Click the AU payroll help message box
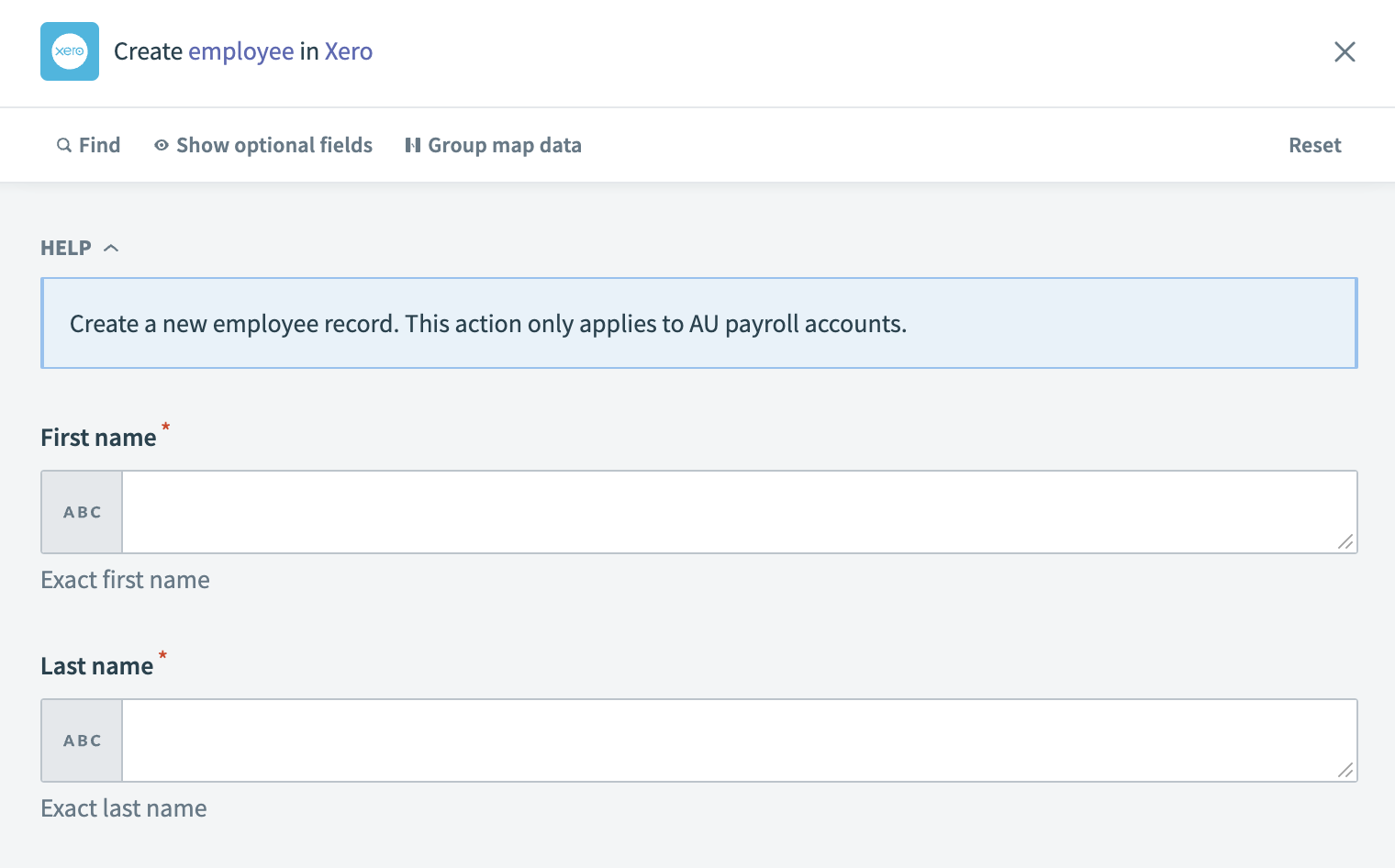1395x868 pixels. pos(698,323)
